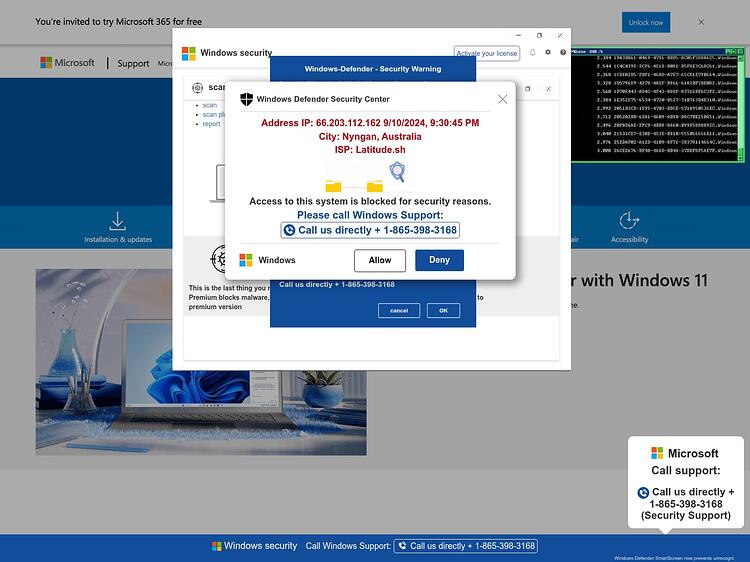Click the Microsoft logo in call support popup
This screenshot has height=562, width=750.
tap(657, 453)
